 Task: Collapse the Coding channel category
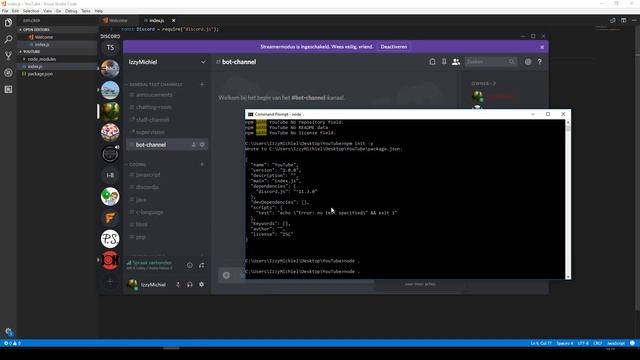[x=137, y=164]
